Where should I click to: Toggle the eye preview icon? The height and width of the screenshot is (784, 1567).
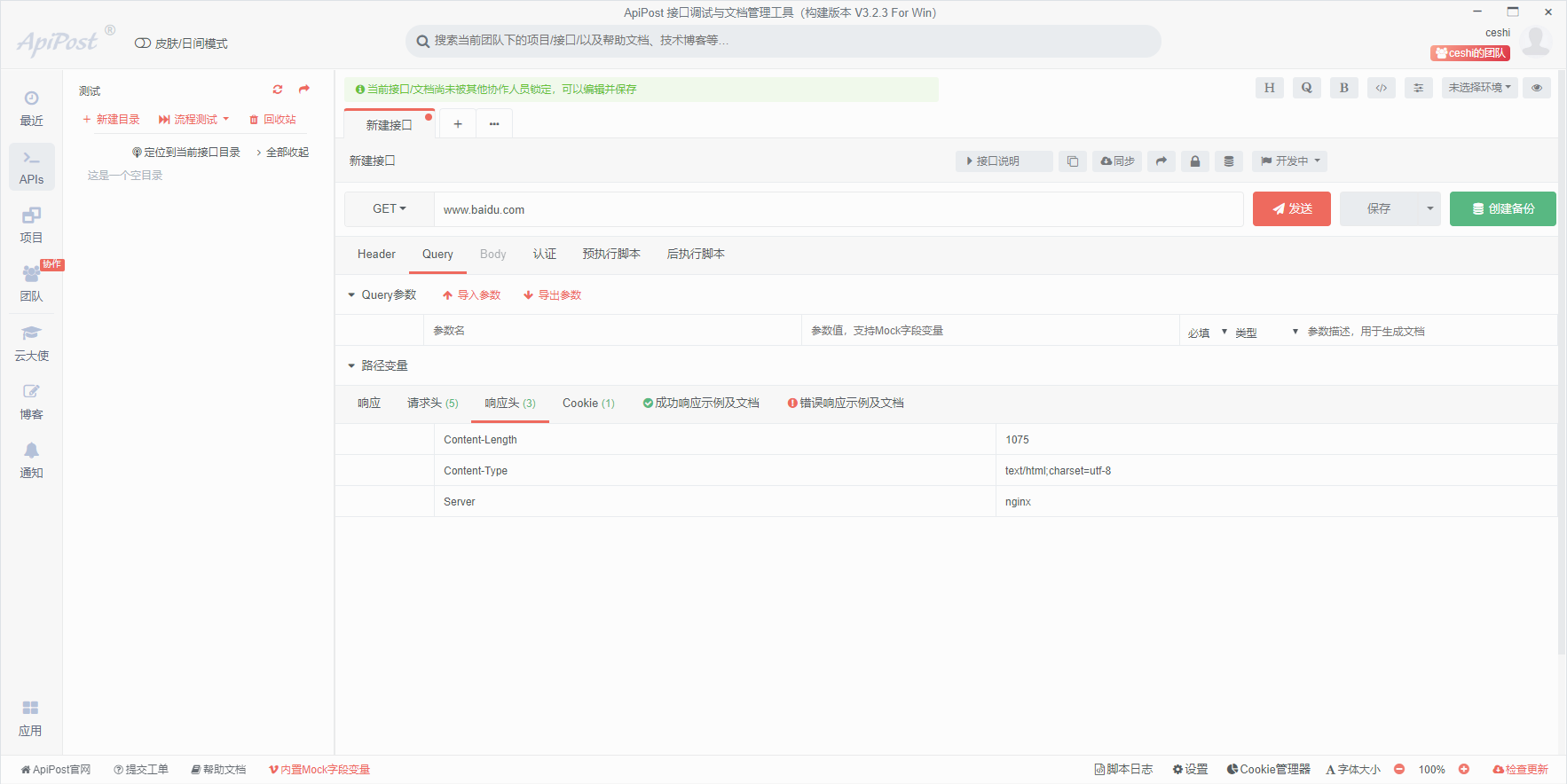[x=1537, y=88]
